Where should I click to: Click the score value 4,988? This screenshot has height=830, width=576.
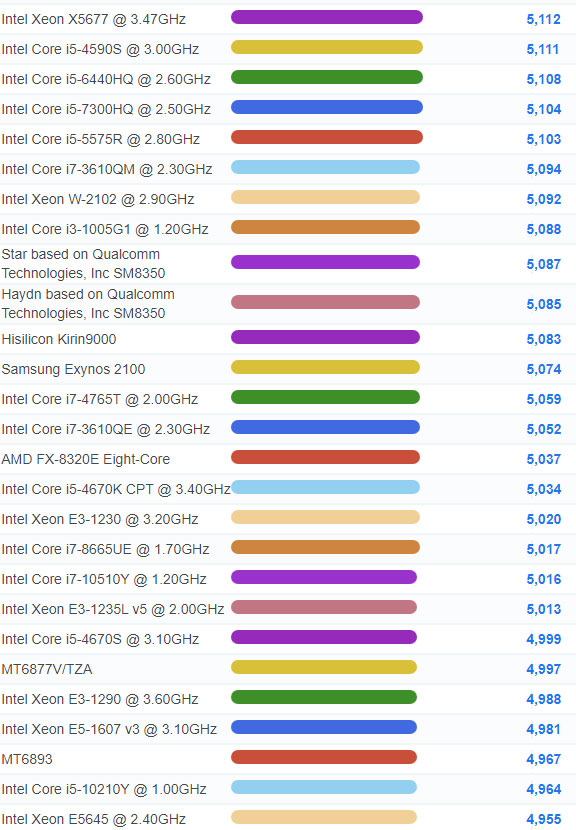coord(543,699)
